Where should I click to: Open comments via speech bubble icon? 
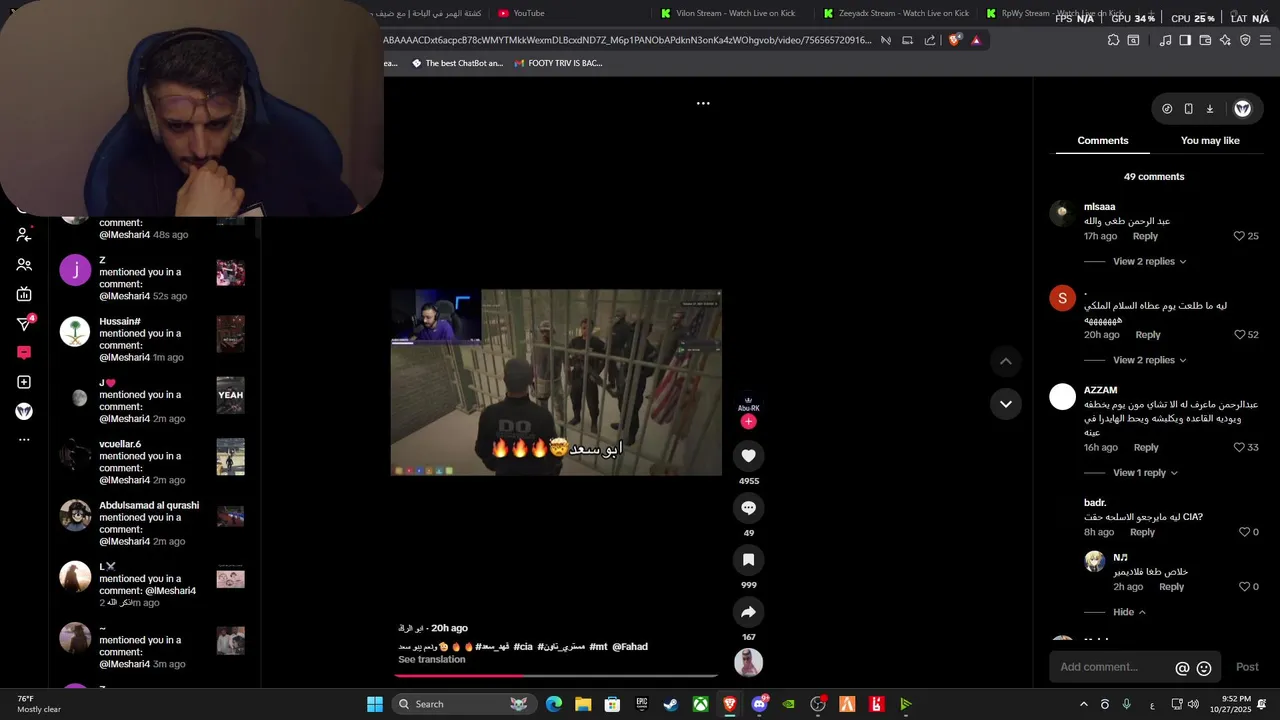click(x=748, y=508)
